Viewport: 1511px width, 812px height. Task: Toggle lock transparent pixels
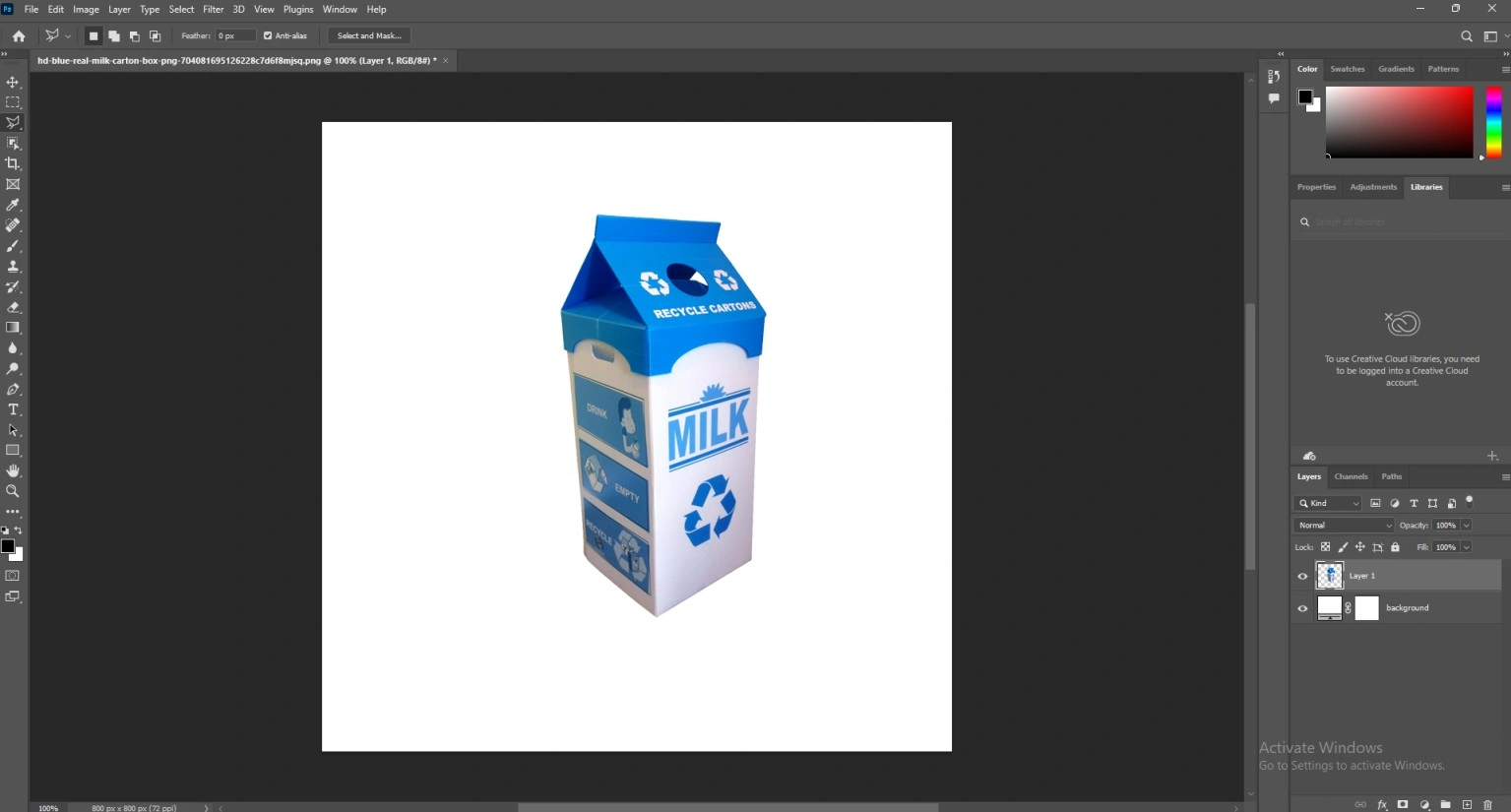coord(1325,547)
